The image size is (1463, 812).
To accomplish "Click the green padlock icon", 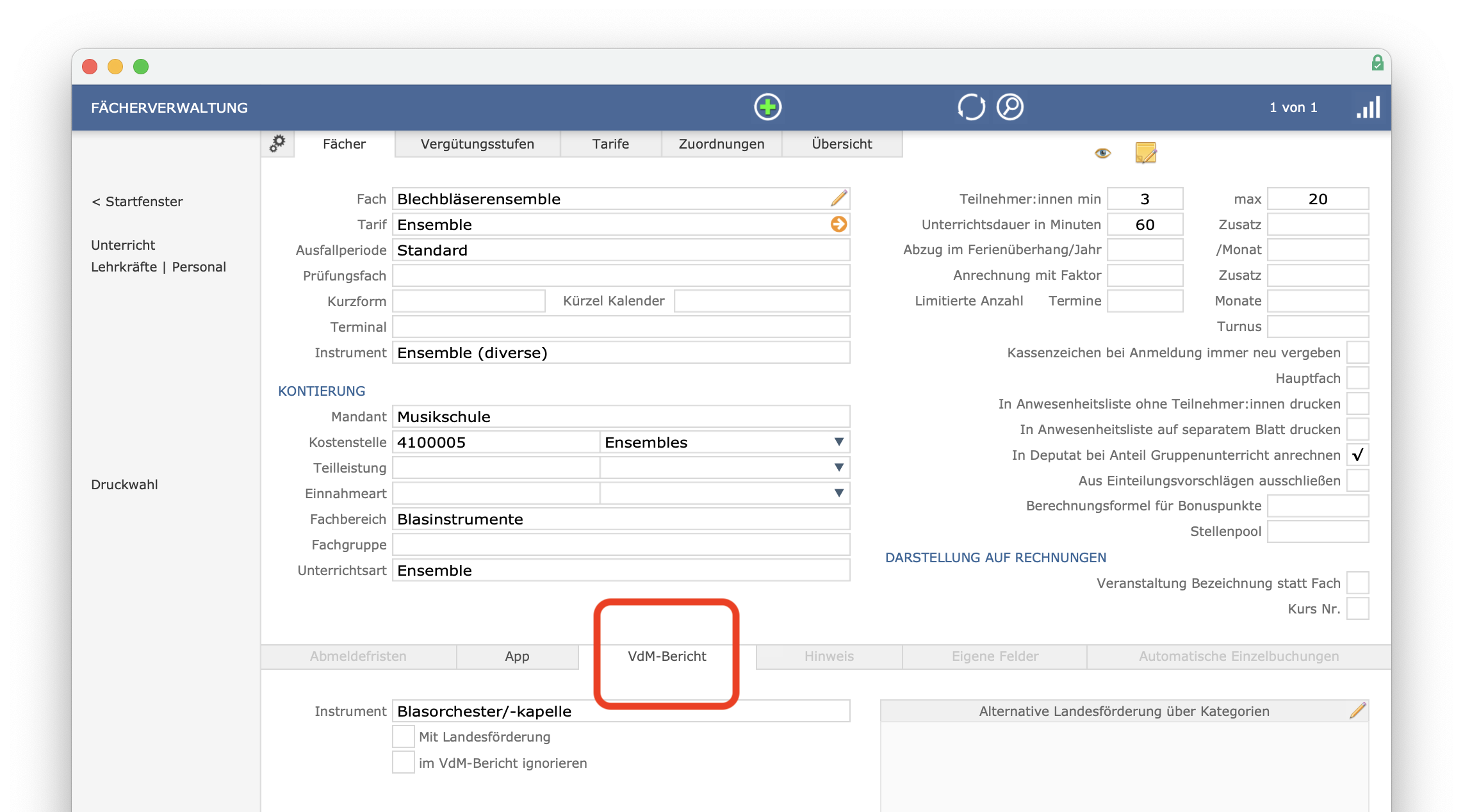I will (1377, 63).
